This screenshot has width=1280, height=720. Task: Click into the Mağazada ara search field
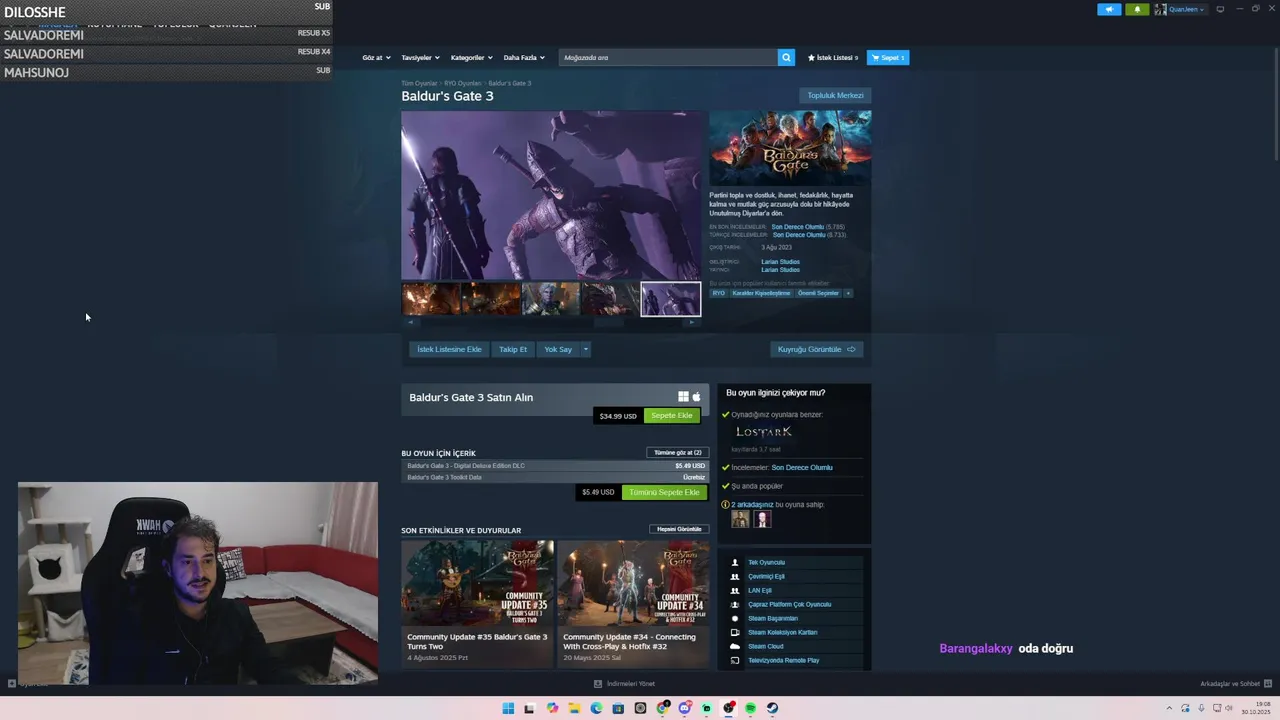pos(668,57)
